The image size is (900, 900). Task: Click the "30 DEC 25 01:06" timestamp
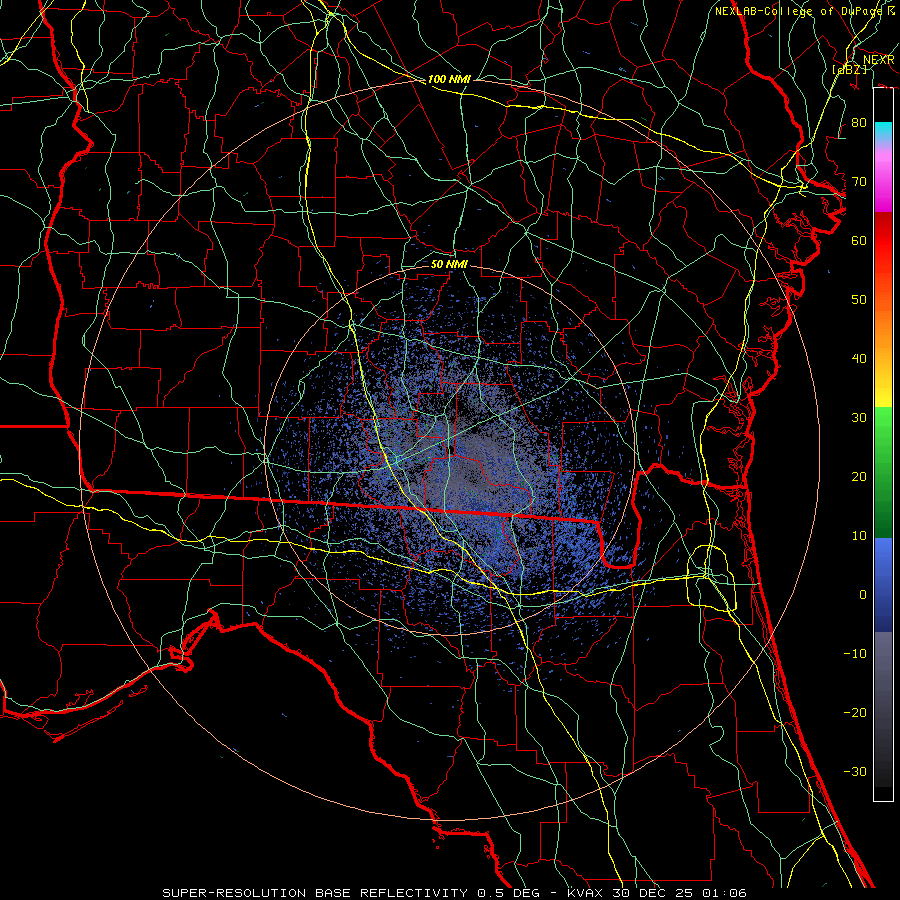pos(680,893)
